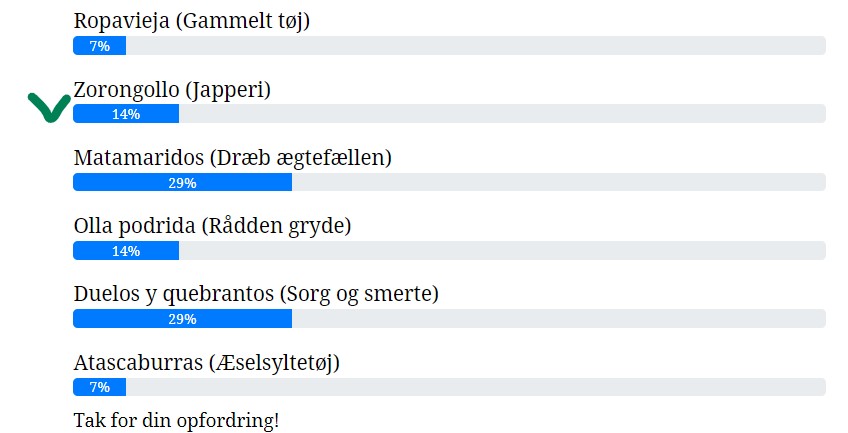
Task: Select the Atascaburras (Æselsyltetøj) option label
Action: (207, 362)
